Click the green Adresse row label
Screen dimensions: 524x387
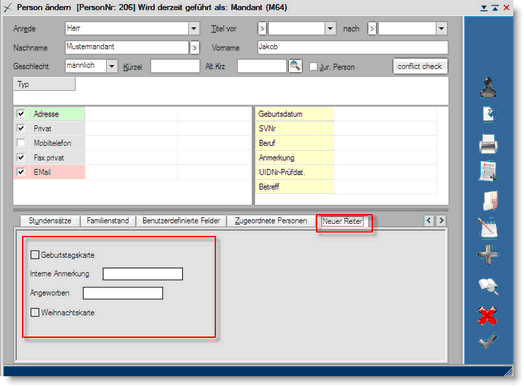57,114
